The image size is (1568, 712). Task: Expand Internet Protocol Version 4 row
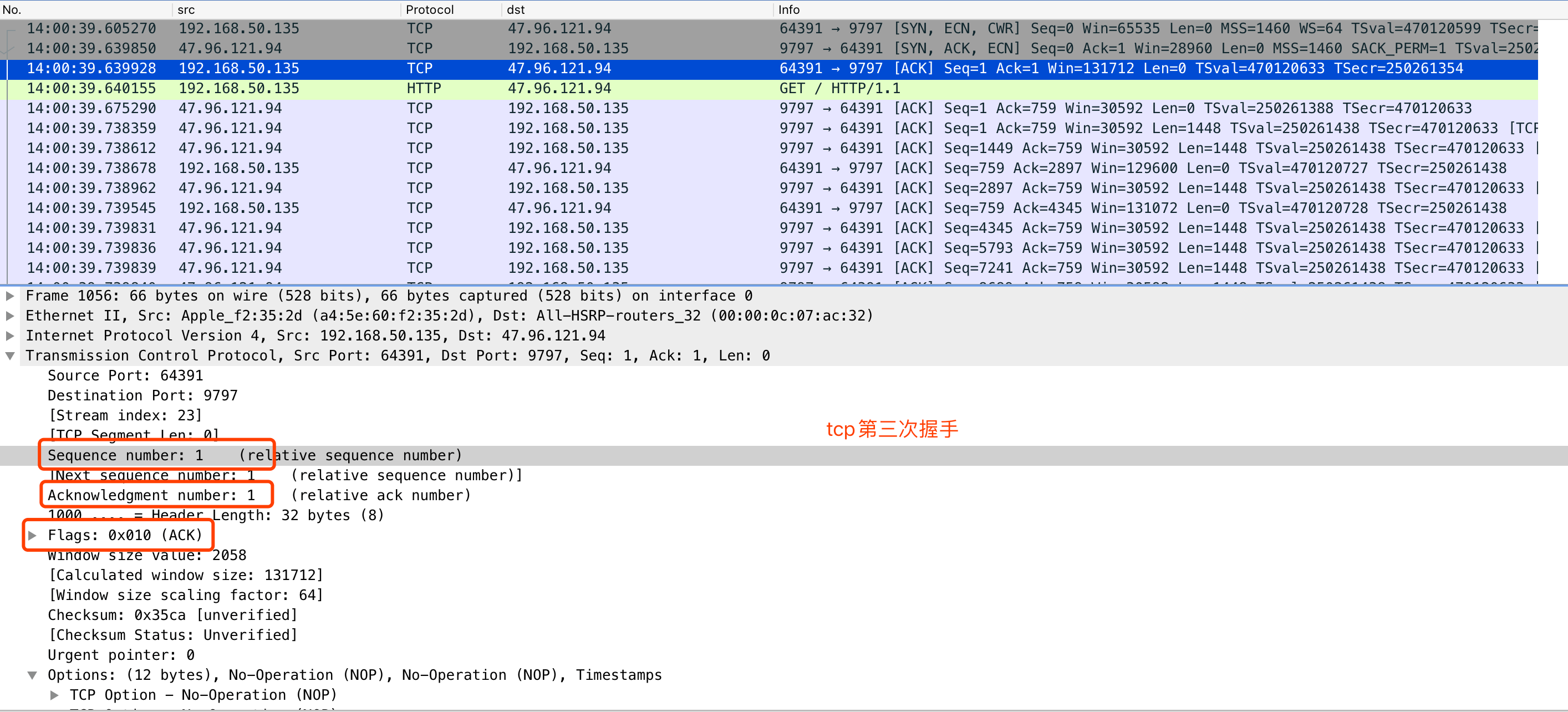pyautogui.click(x=10, y=337)
